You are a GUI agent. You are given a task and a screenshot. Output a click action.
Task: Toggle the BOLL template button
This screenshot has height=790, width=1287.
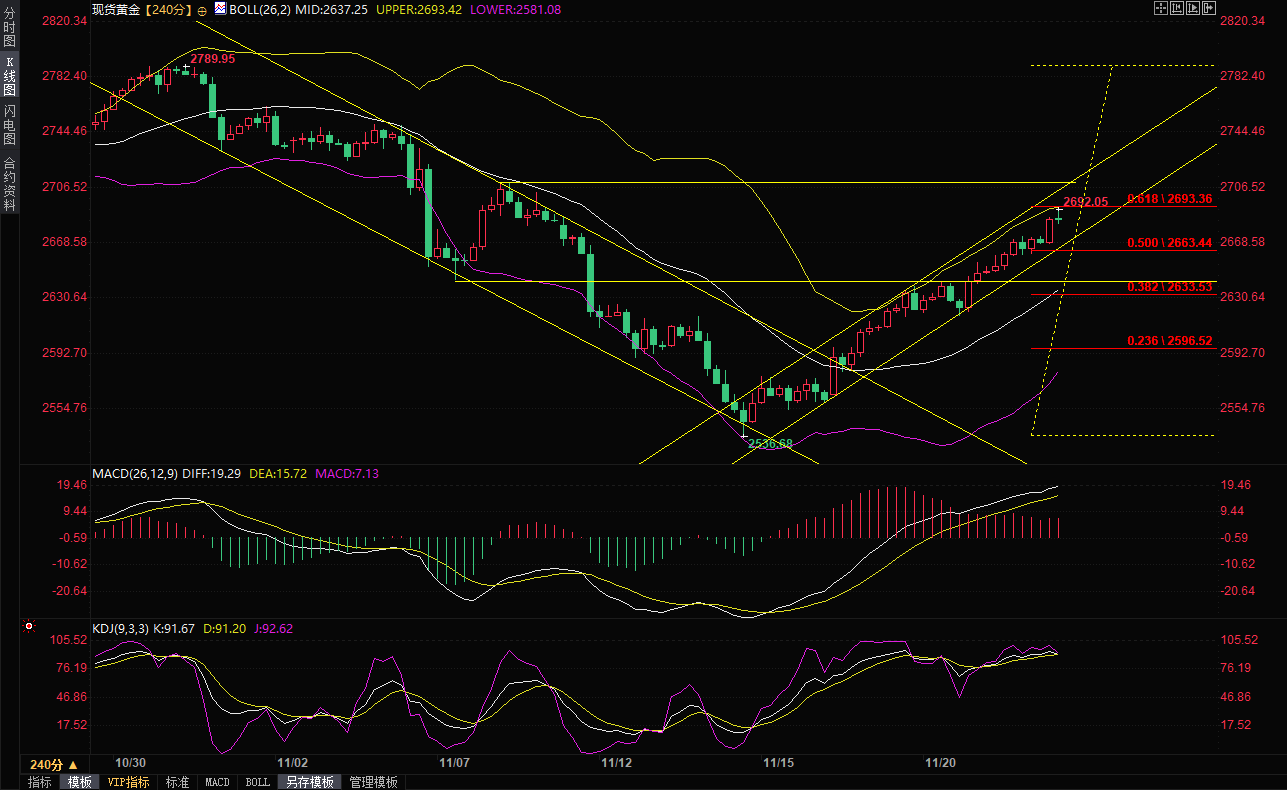point(257,782)
